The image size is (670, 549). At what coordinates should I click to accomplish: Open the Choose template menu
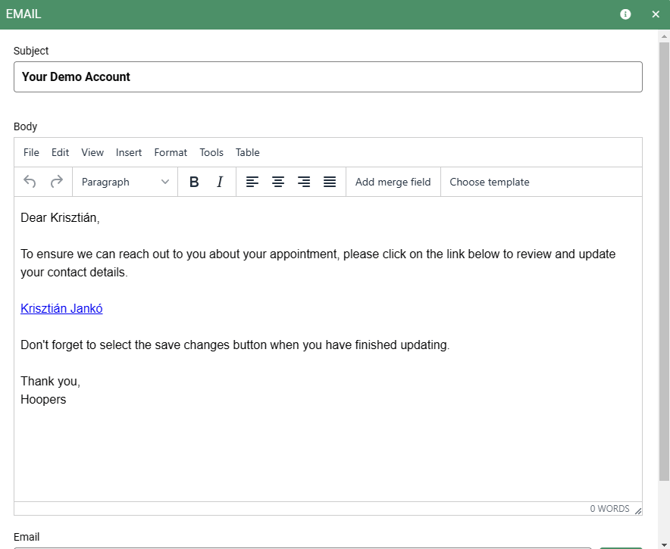[489, 182]
